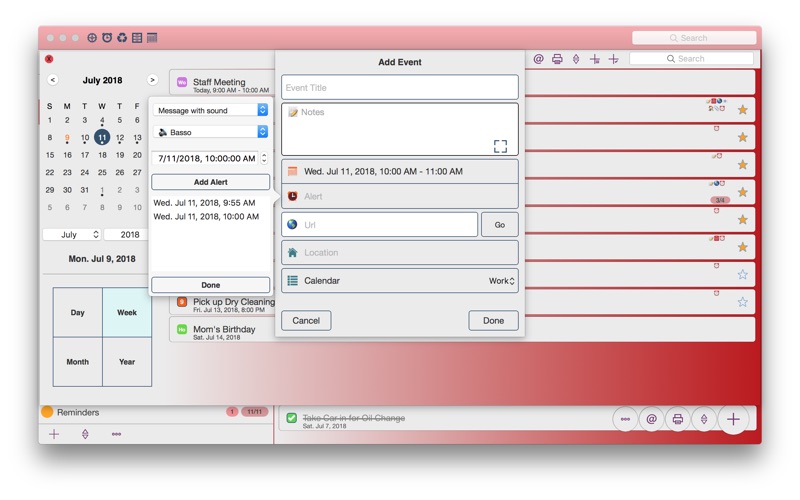Select alert Wed. Jul 11, 2018, 9:55 AM
800x500 pixels.
point(205,203)
